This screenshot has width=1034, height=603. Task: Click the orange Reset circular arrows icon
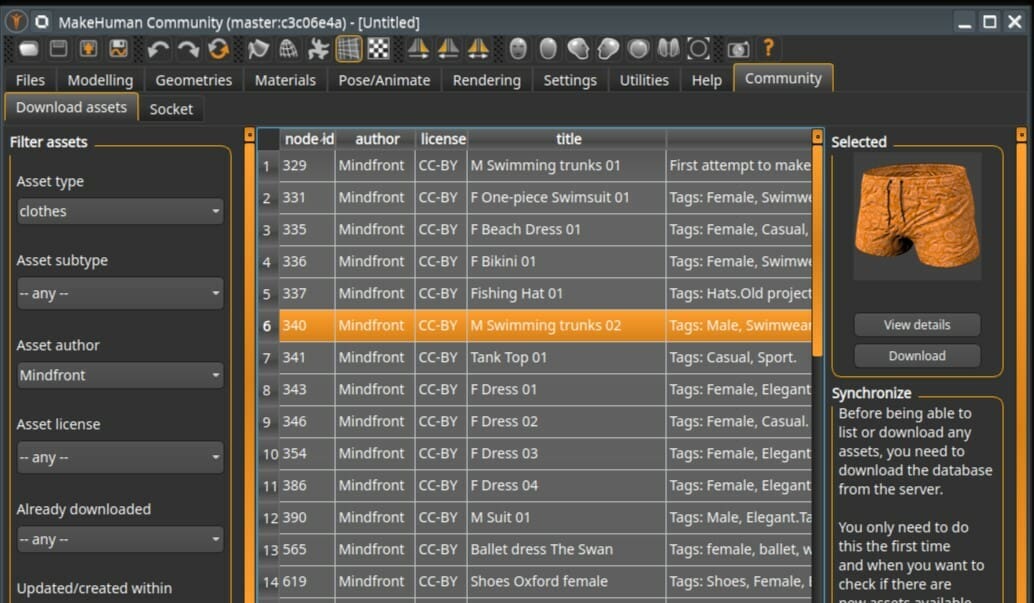(219, 49)
